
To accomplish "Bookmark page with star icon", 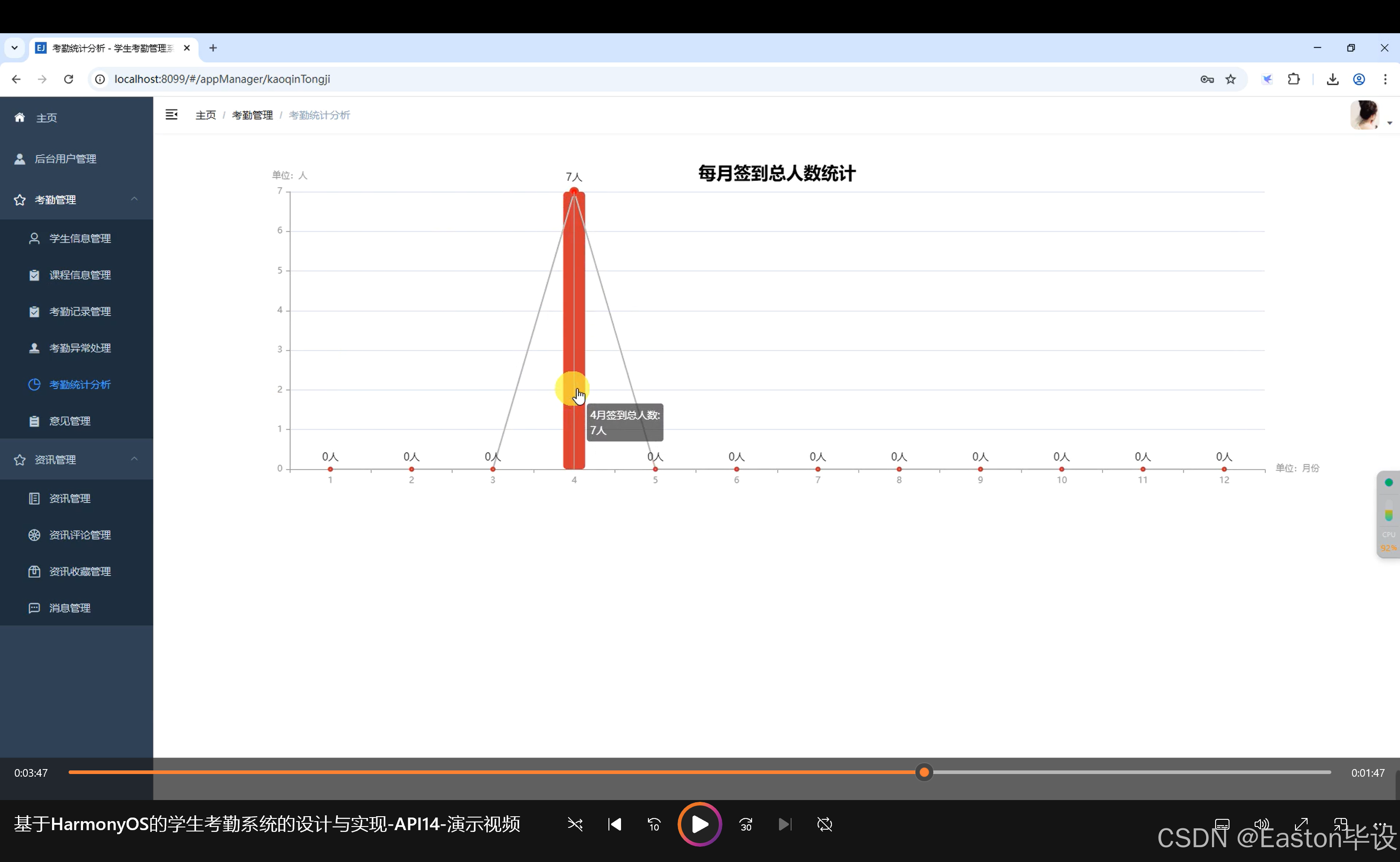I will point(1231,79).
